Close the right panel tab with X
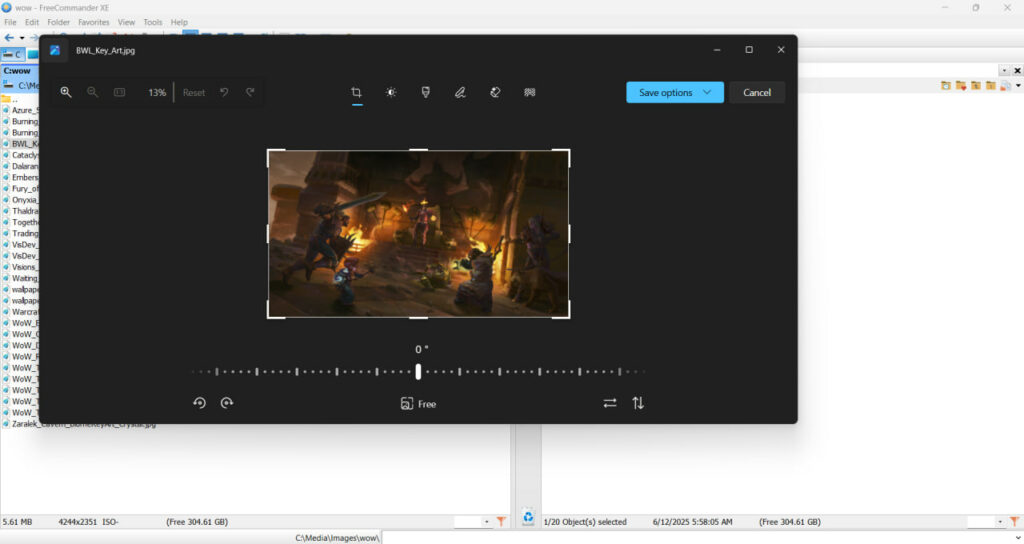1024x544 pixels. 1017,71
